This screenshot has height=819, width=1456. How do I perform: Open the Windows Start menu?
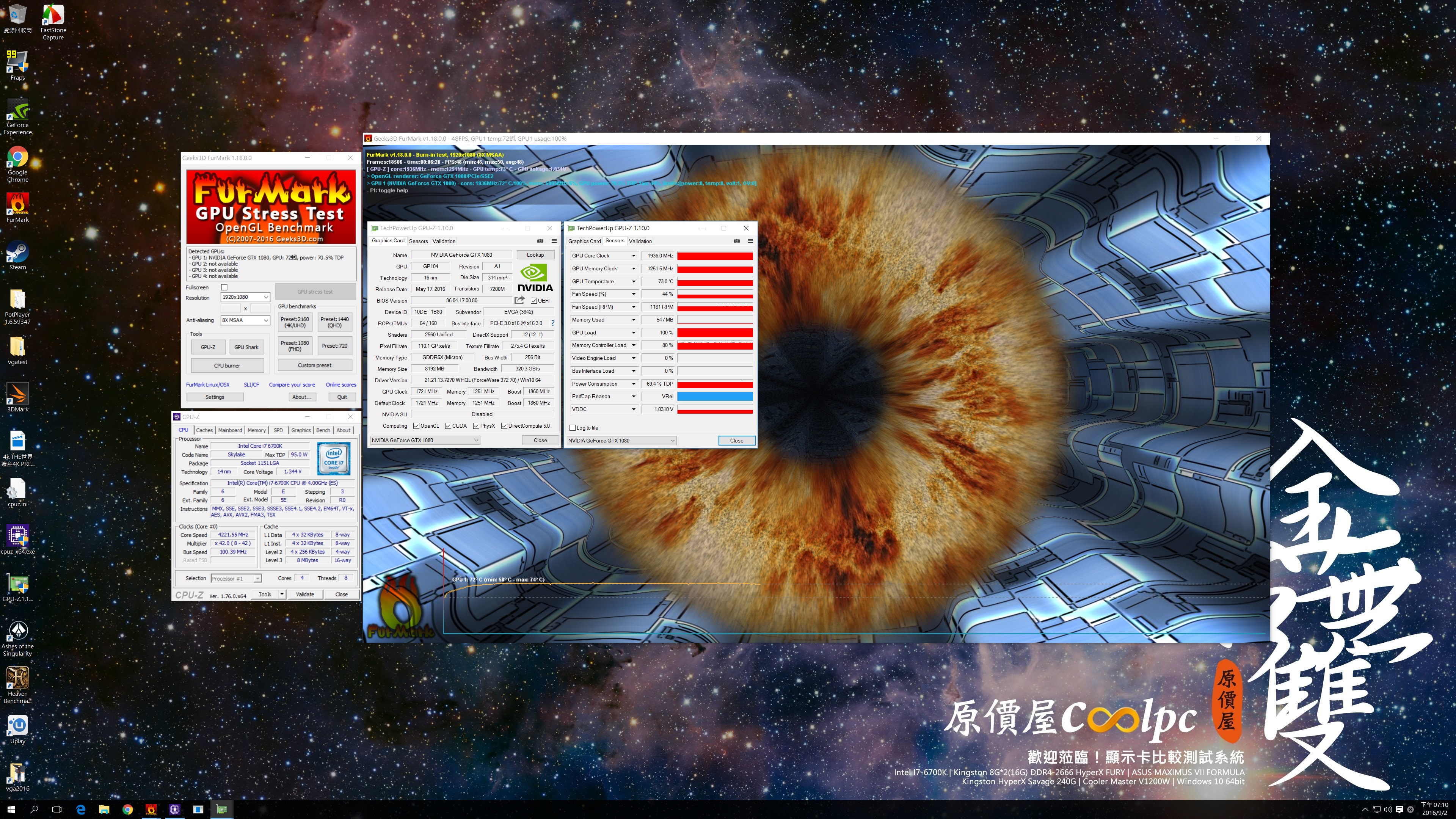pyautogui.click(x=11, y=810)
